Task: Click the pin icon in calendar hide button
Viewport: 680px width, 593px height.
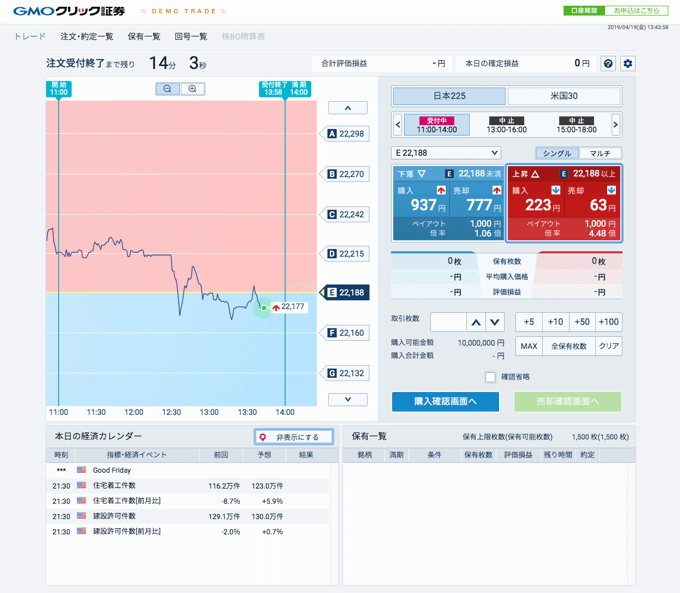Action: click(263, 437)
